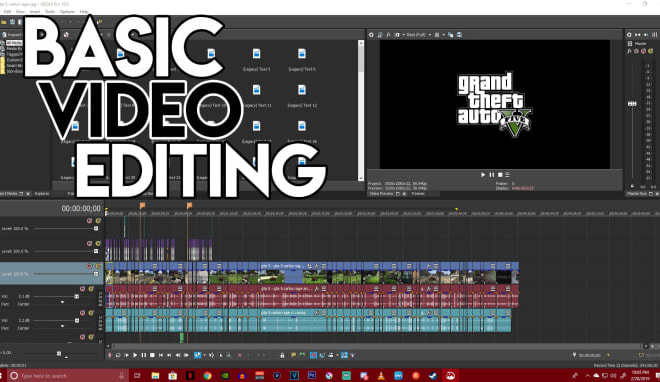The width and height of the screenshot is (660, 382).
Task: Click the Master bus volume fader
Action: point(632,103)
